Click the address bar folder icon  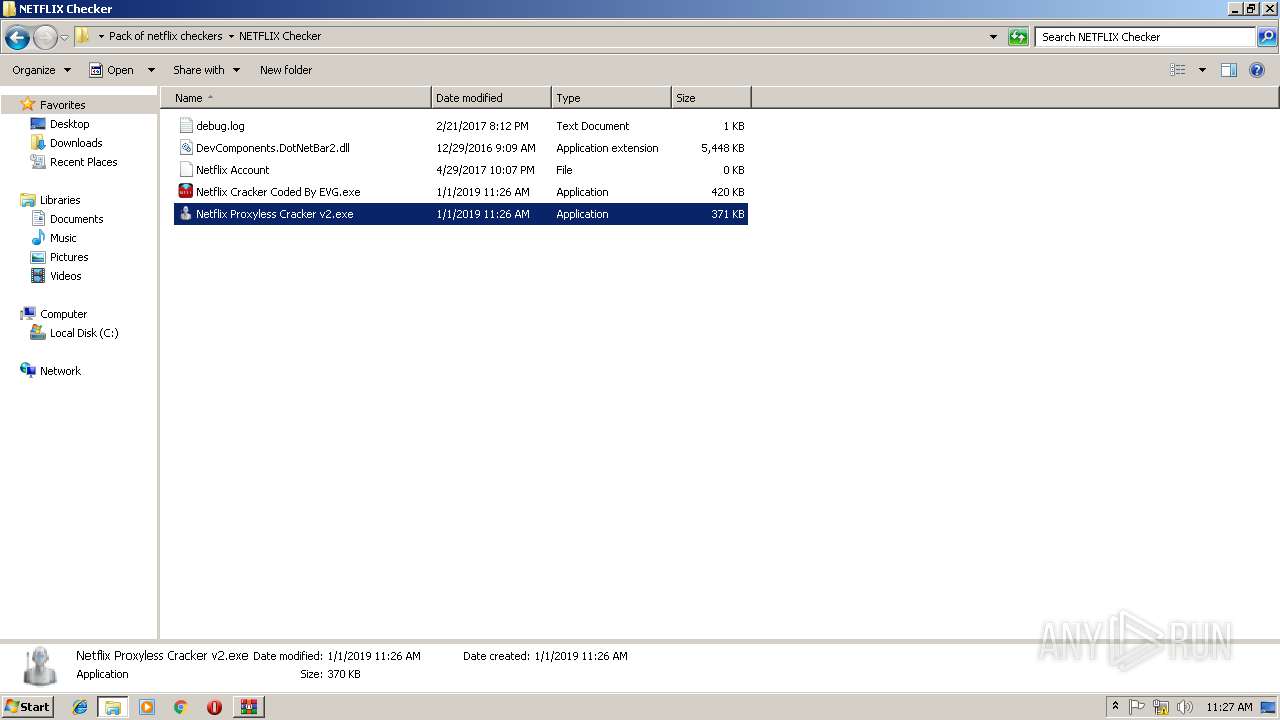click(83, 36)
